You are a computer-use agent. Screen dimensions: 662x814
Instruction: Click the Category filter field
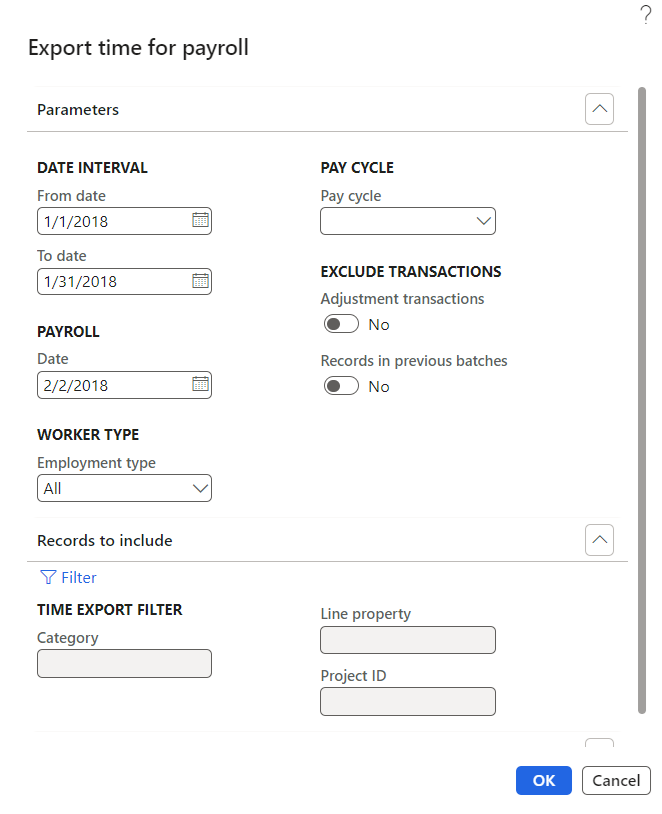tap(124, 663)
